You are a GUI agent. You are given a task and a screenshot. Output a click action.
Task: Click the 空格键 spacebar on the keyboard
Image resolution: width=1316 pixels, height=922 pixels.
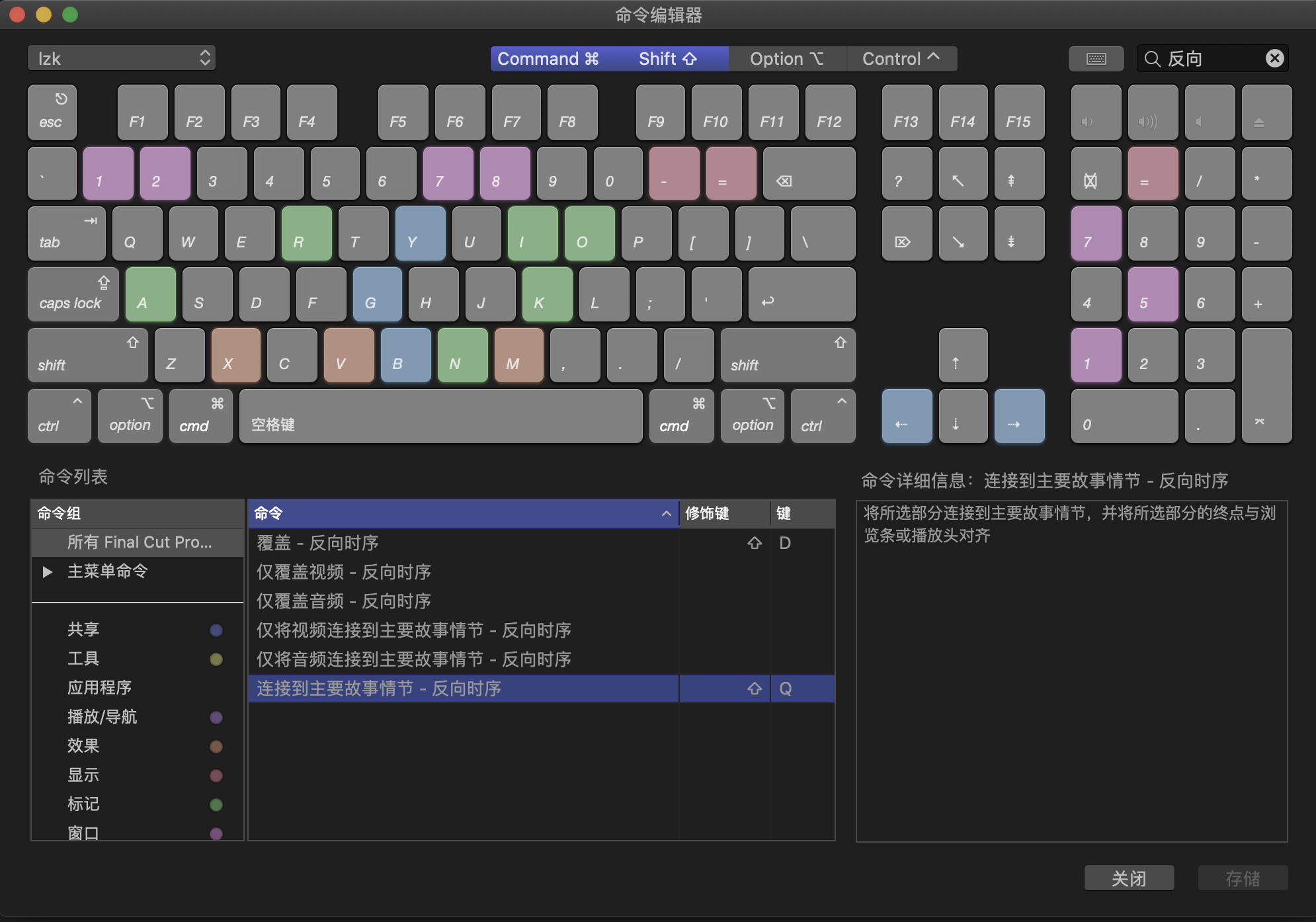point(440,416)
